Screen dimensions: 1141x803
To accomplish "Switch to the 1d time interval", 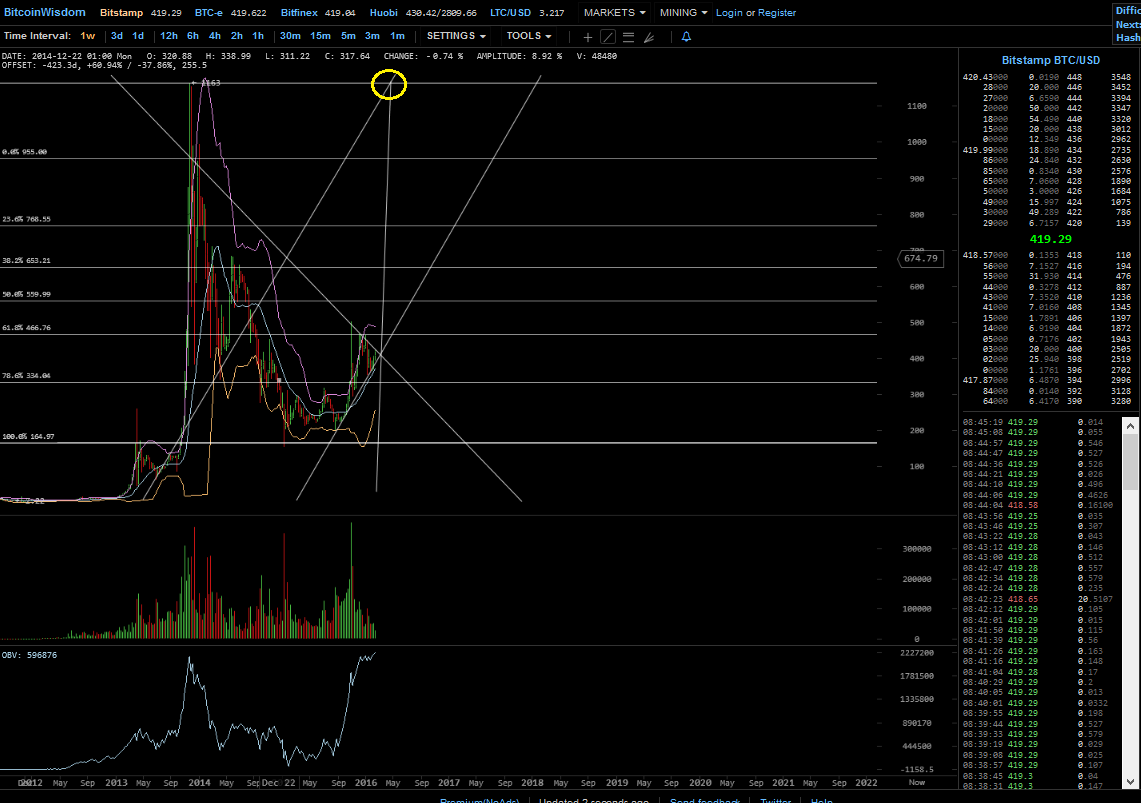I will coord(138,36).
